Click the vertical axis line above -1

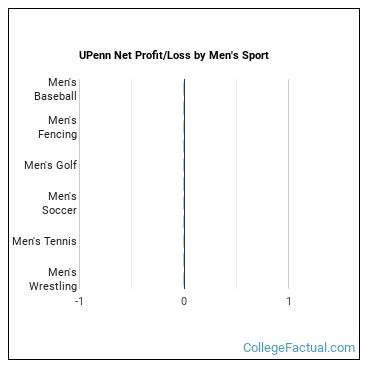pyautogui.click(x=80, y=184)
